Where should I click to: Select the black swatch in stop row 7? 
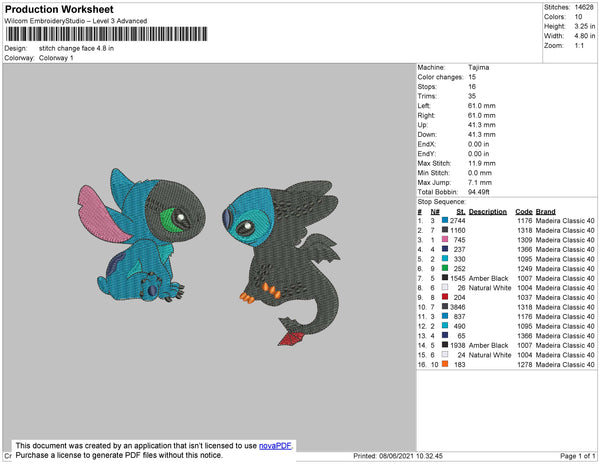click(445, 278)
